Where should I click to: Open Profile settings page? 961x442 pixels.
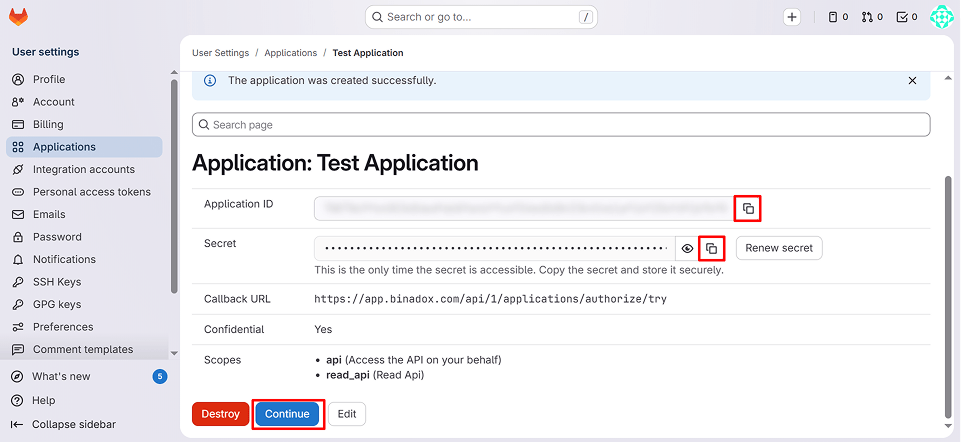tap(84, 80)
